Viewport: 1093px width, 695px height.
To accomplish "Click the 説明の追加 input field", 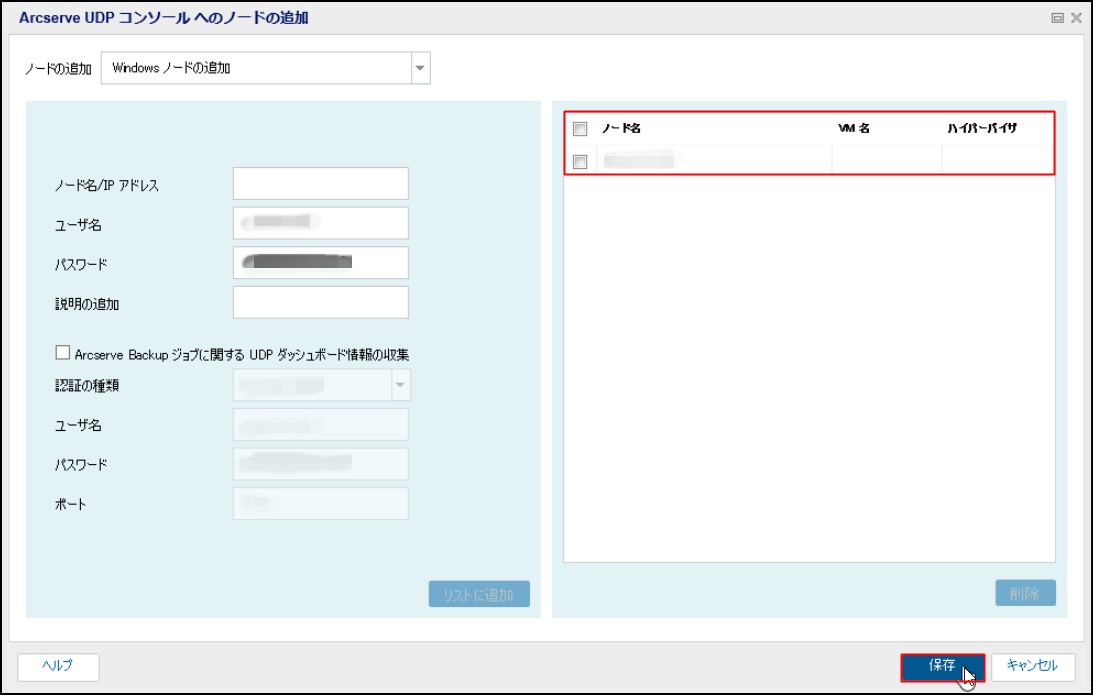I will tap(321, 303).
